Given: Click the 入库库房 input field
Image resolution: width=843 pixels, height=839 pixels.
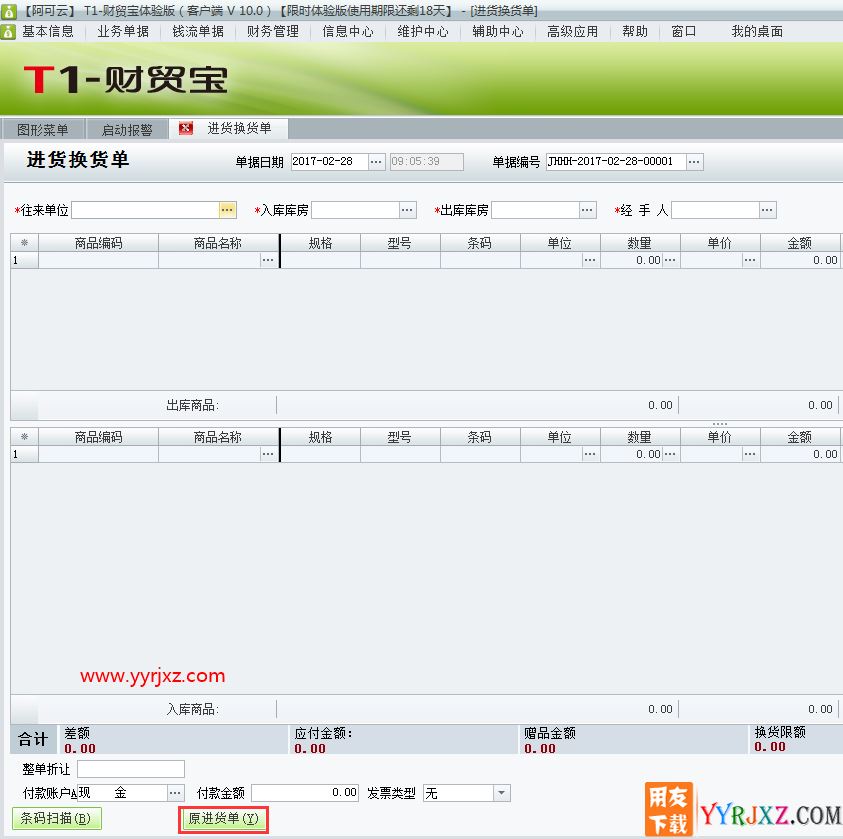Looking at the screenshot, I should point(355,210).
